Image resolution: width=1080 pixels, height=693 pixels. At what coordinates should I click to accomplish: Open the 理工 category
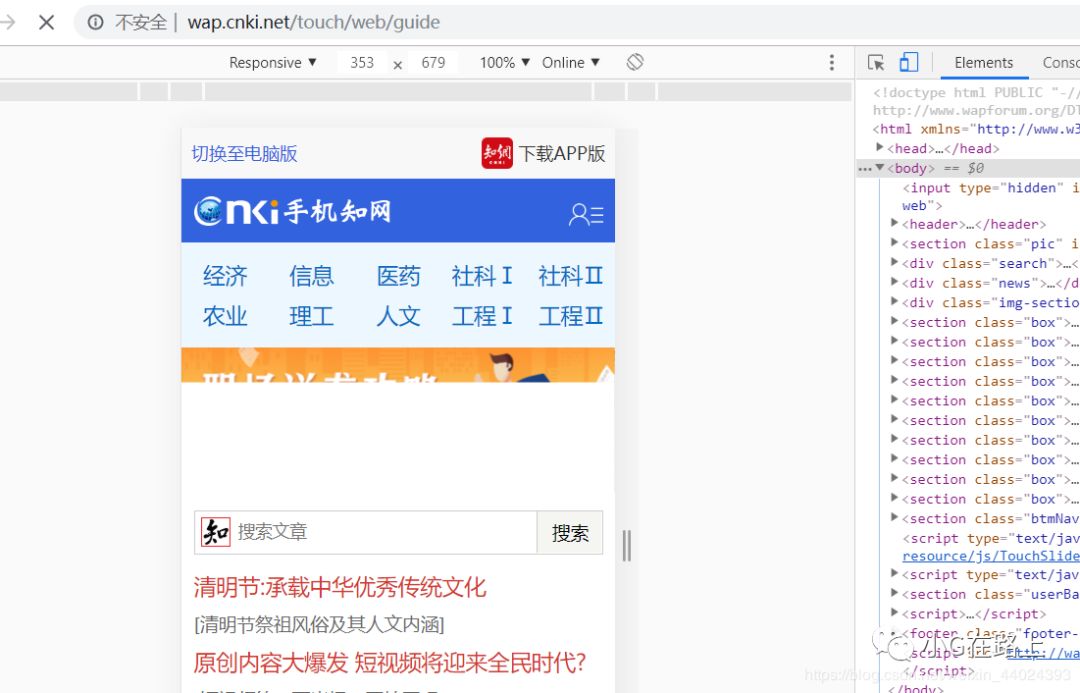[x=311, y=316]
